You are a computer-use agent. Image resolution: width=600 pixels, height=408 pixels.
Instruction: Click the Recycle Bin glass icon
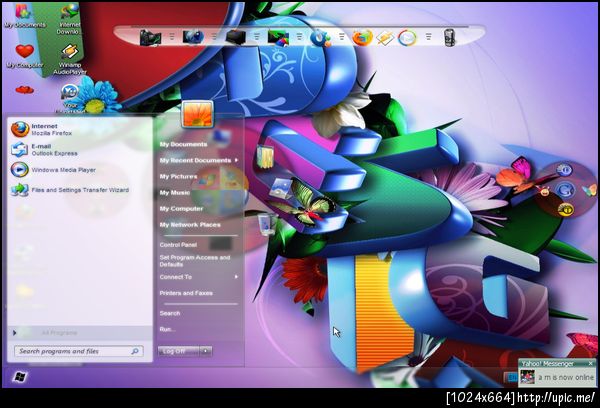(267, 224)
